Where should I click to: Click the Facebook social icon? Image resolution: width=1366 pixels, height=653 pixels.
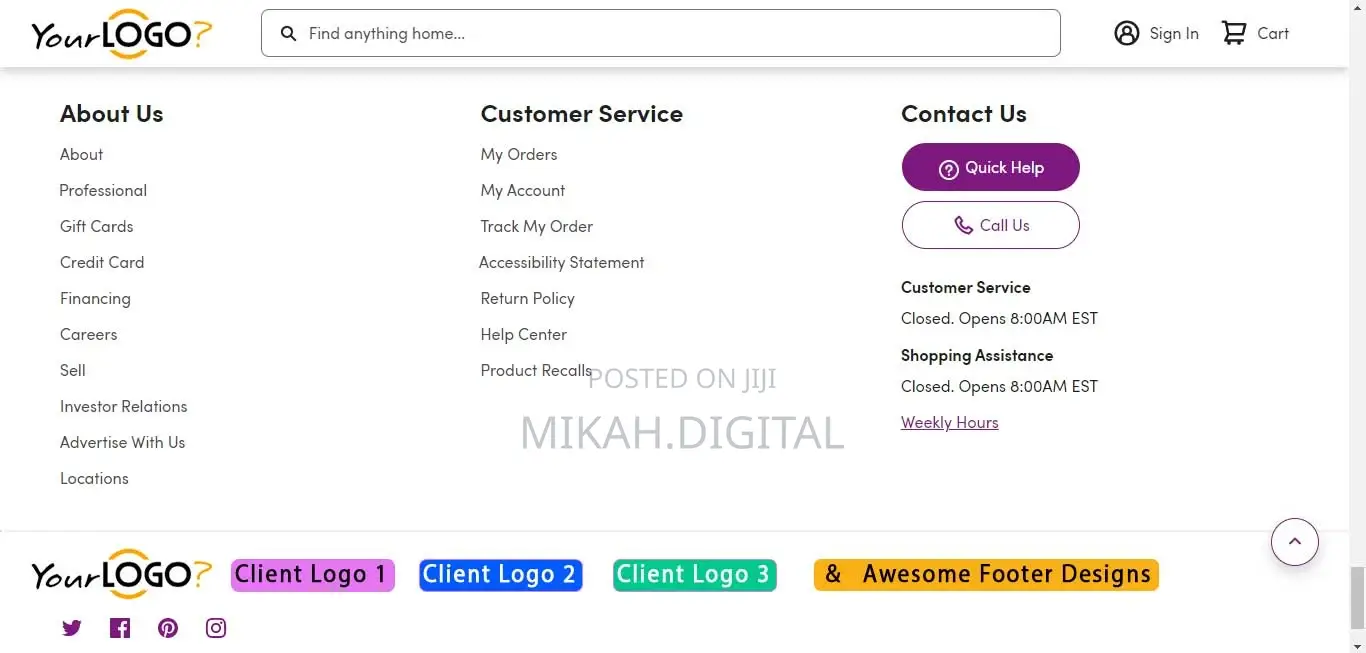point(119,628)
